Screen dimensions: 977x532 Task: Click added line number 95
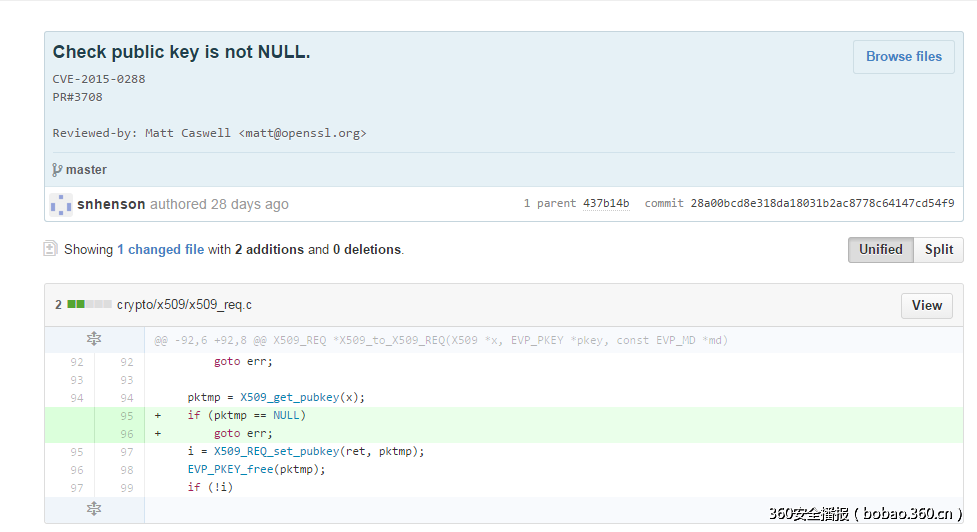coord(126,415)
